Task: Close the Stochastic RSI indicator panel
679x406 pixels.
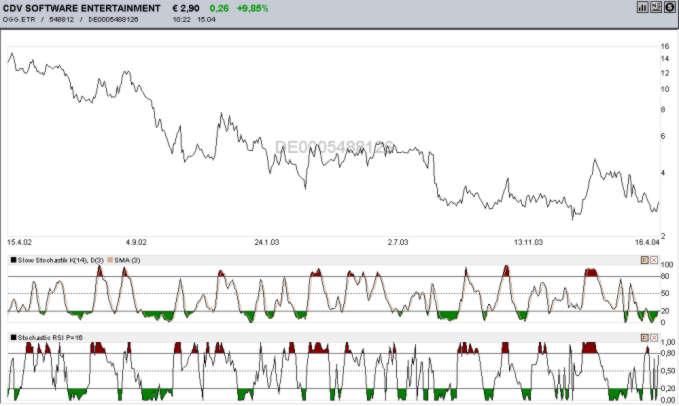Action: [654, 337]
